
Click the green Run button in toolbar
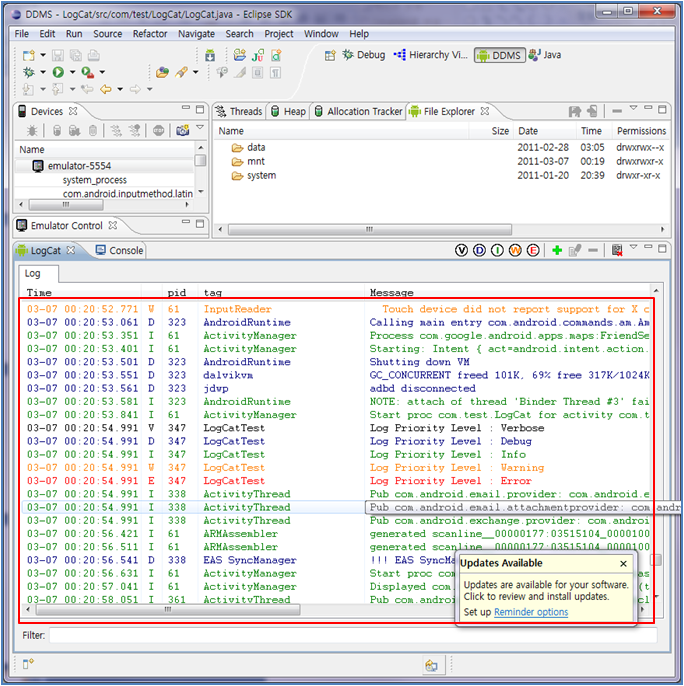(x=58, y=72)
